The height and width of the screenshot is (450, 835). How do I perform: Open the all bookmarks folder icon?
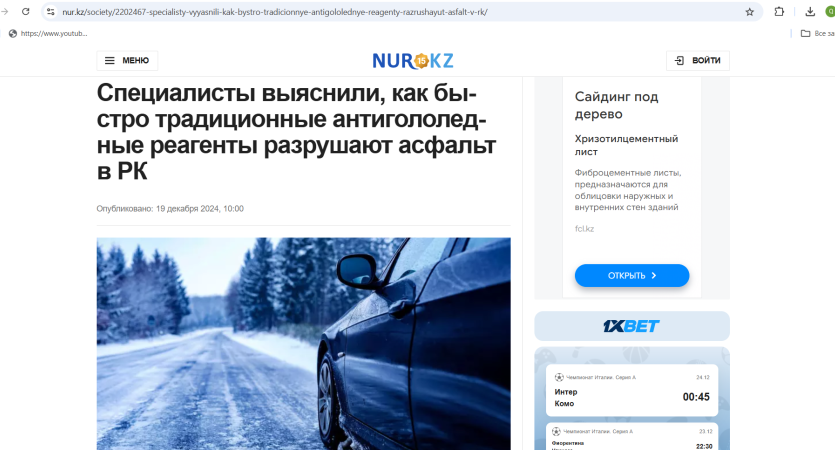pos(806,34)
